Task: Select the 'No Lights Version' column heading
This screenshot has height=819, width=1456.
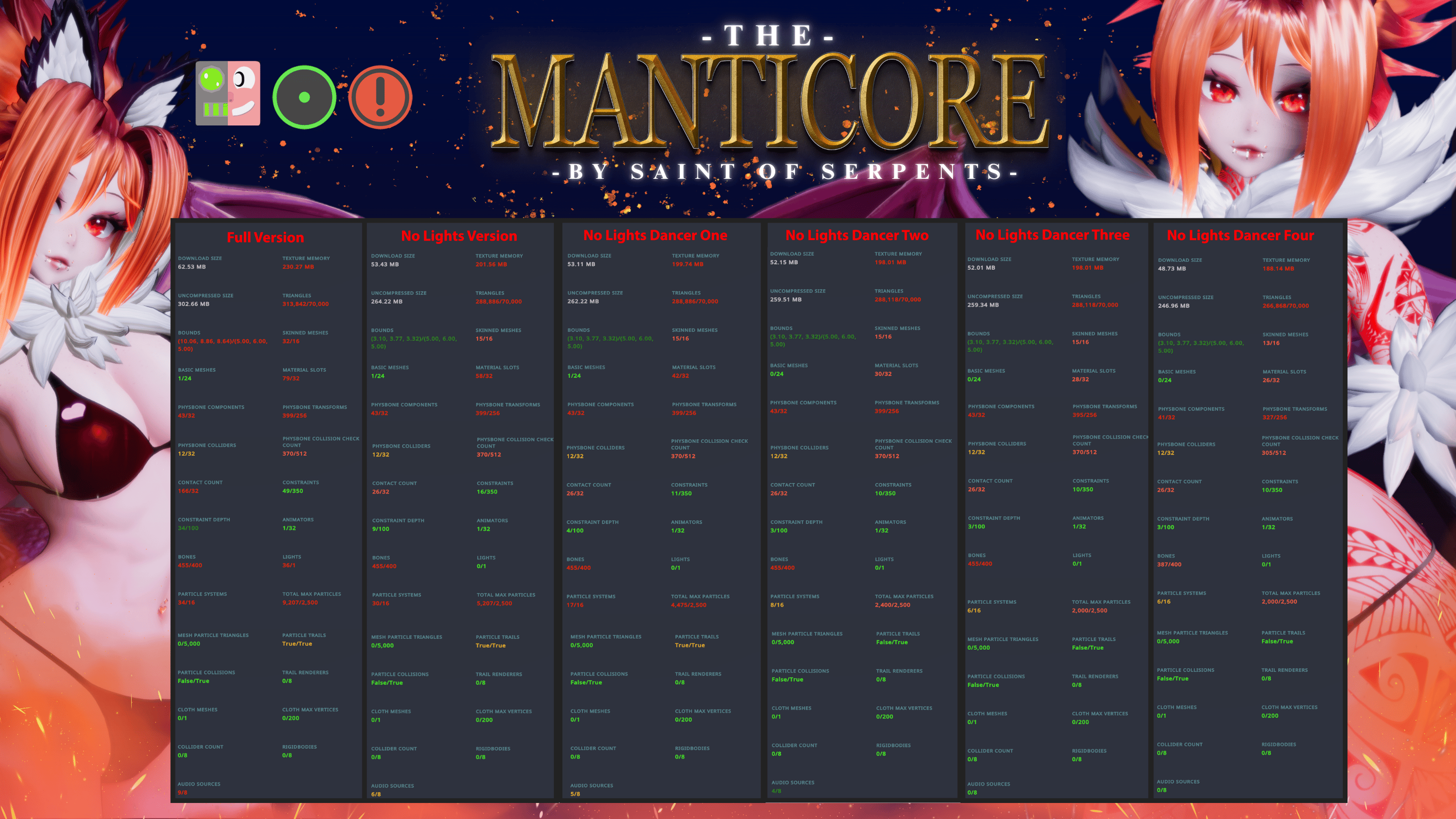Action: [x=459, y=236]
